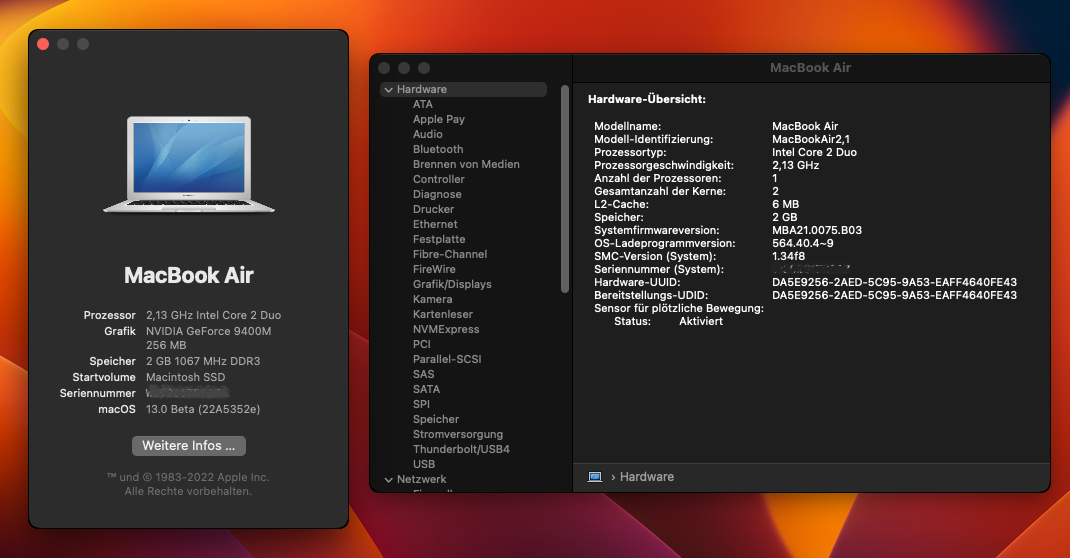Click the MacBookAir2,1 model identifier value
This screenshot has height=558, width=1070.
(x=811, y=139)
